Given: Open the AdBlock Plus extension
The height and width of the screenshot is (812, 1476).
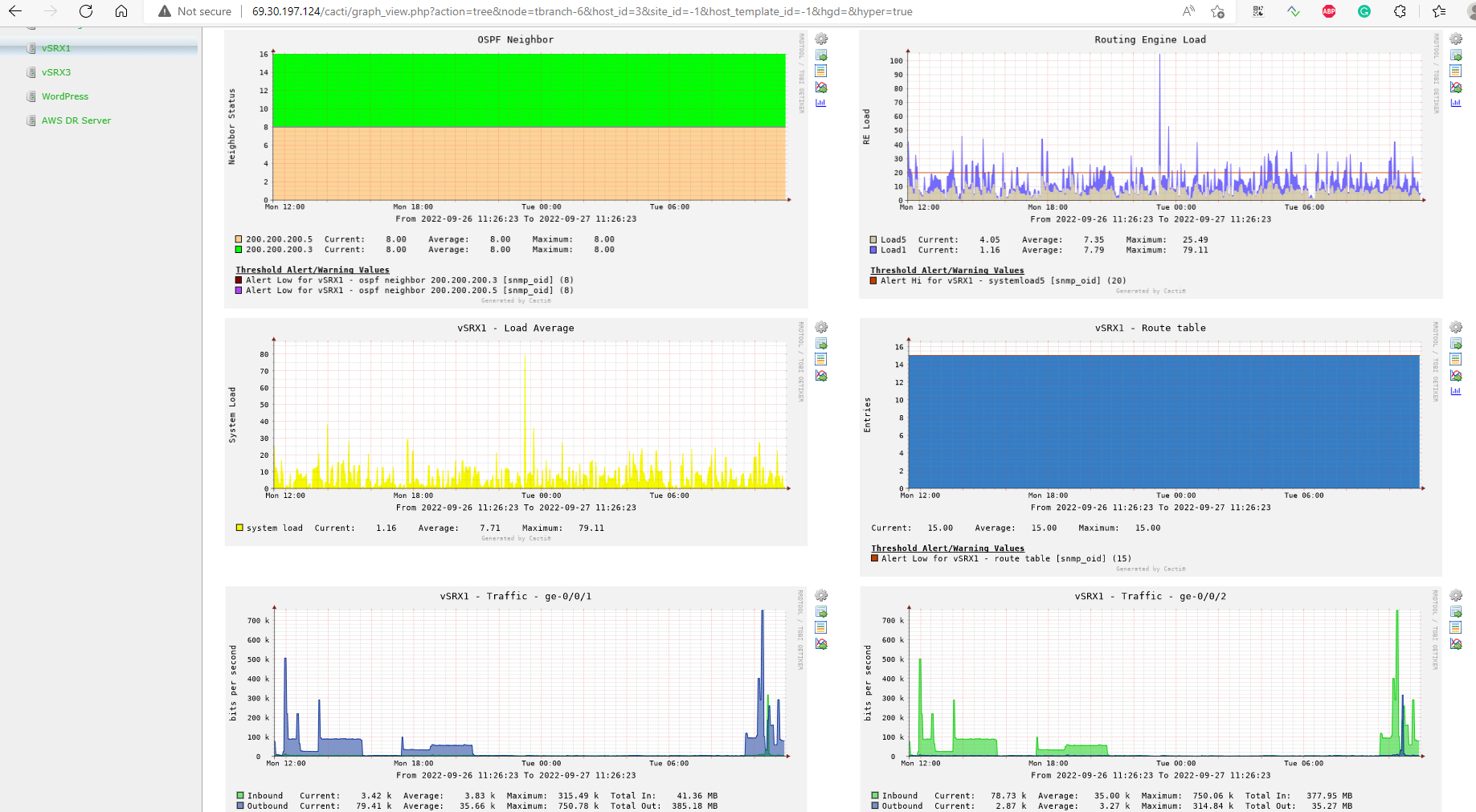Looking at the screenshot, I should tap(1329, 11).
